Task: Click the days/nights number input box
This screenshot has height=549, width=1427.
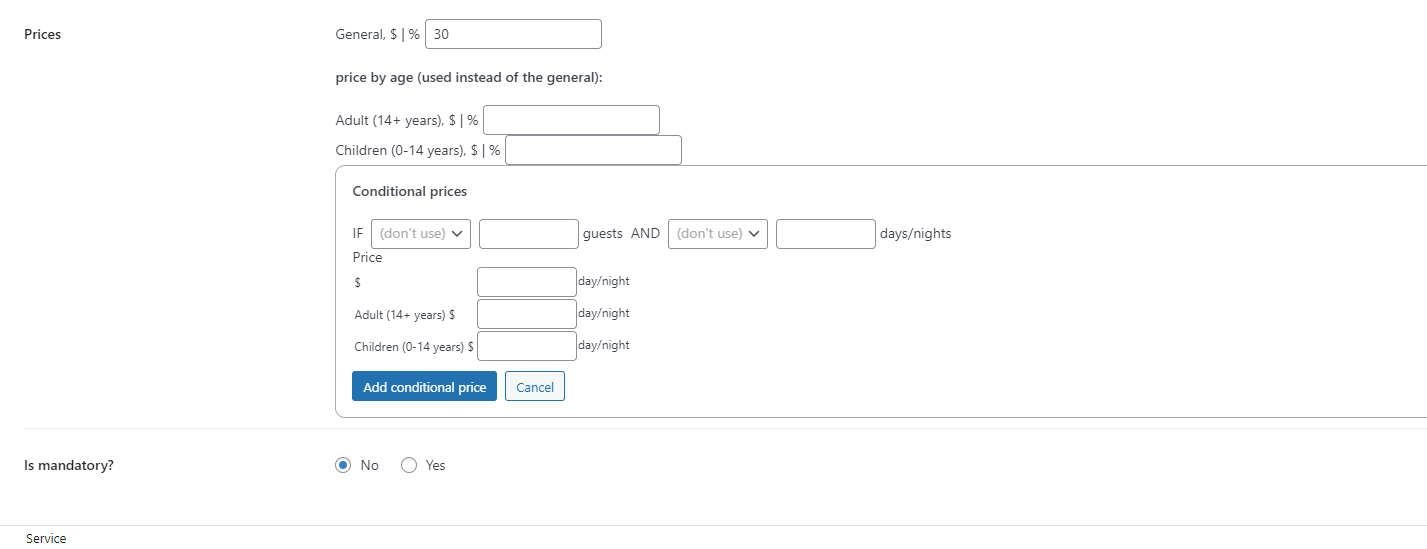Action: [x=825, y=234]
